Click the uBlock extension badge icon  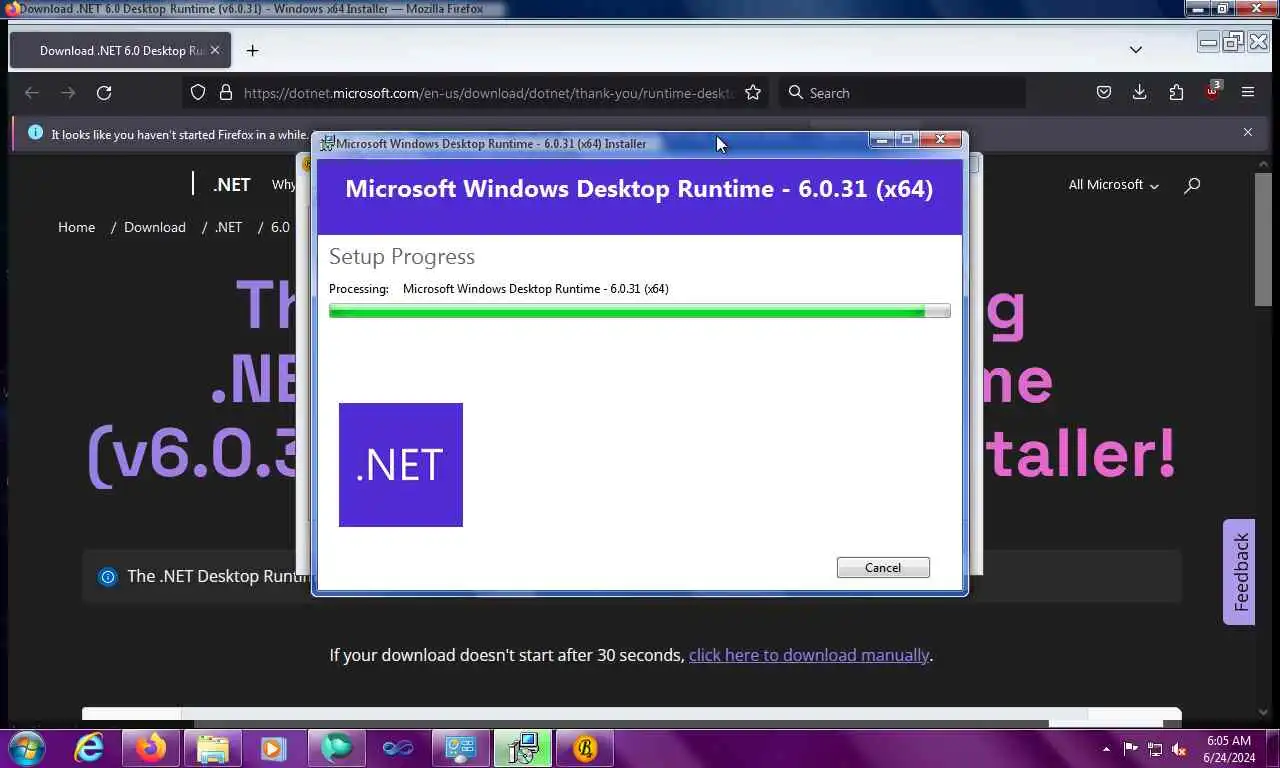pyautogui.click(x=1212, y=91)
